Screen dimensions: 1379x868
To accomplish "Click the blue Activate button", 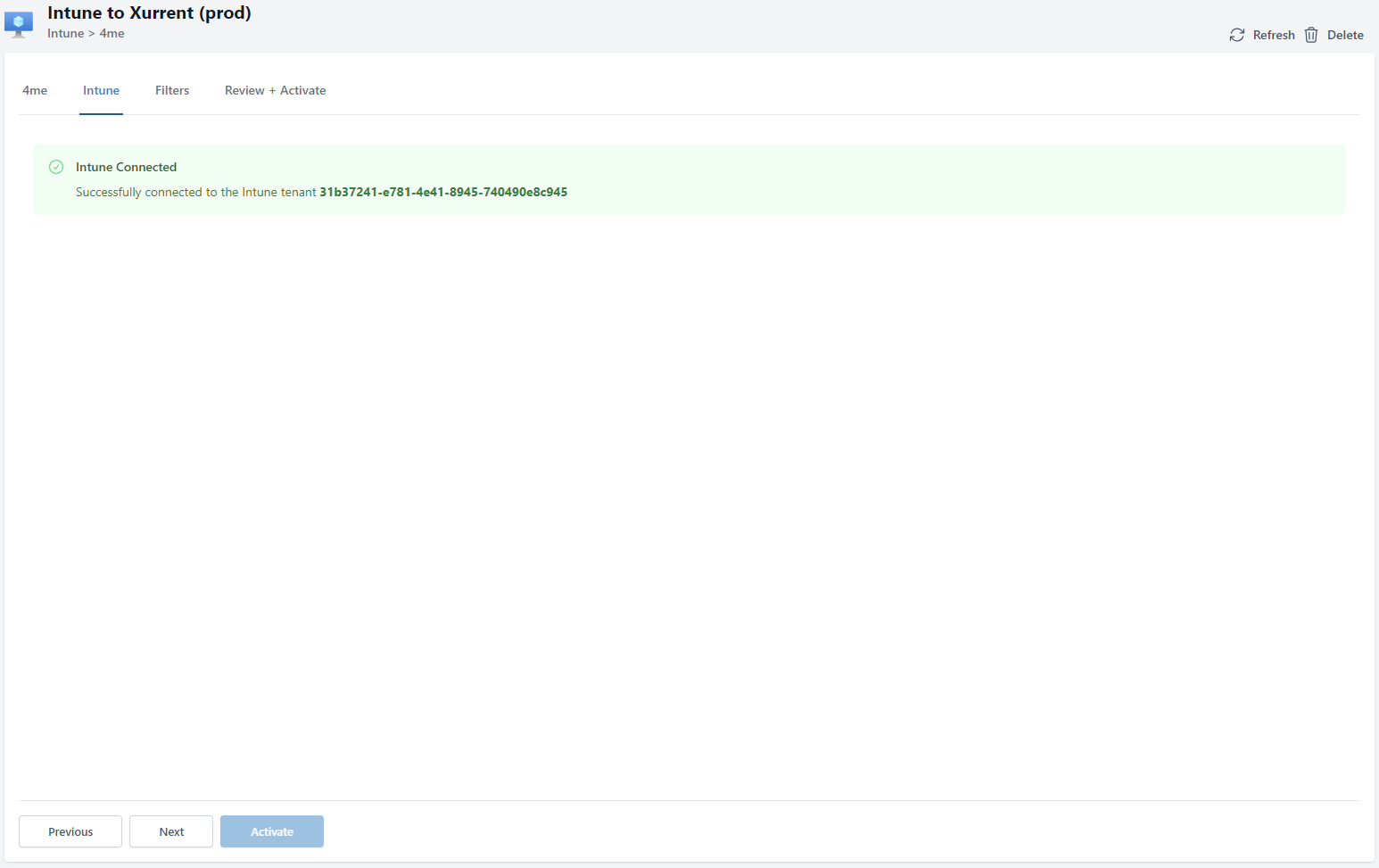I will tap(272, 831).
